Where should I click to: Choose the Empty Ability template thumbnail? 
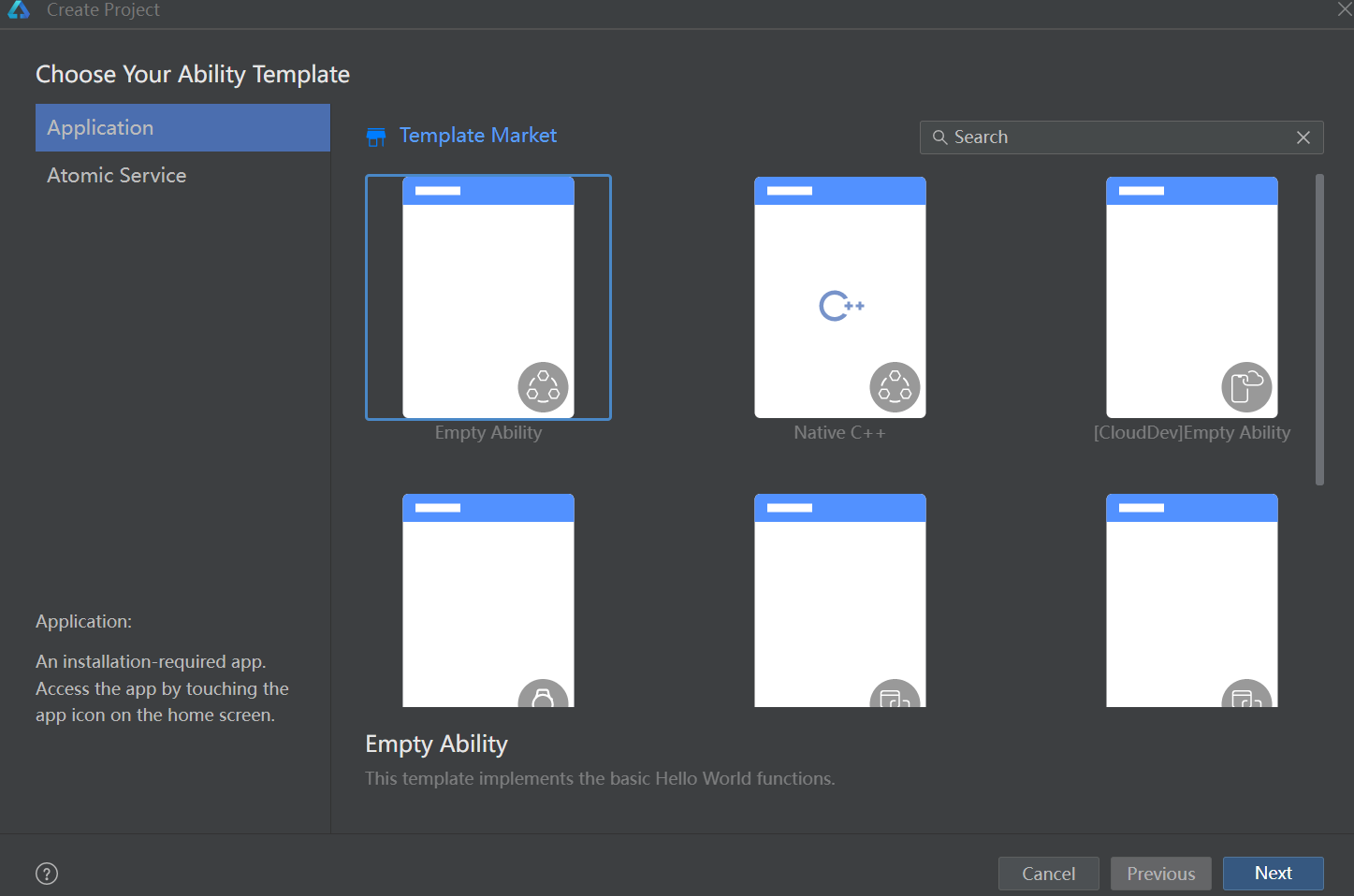click(x=488, y=297)
